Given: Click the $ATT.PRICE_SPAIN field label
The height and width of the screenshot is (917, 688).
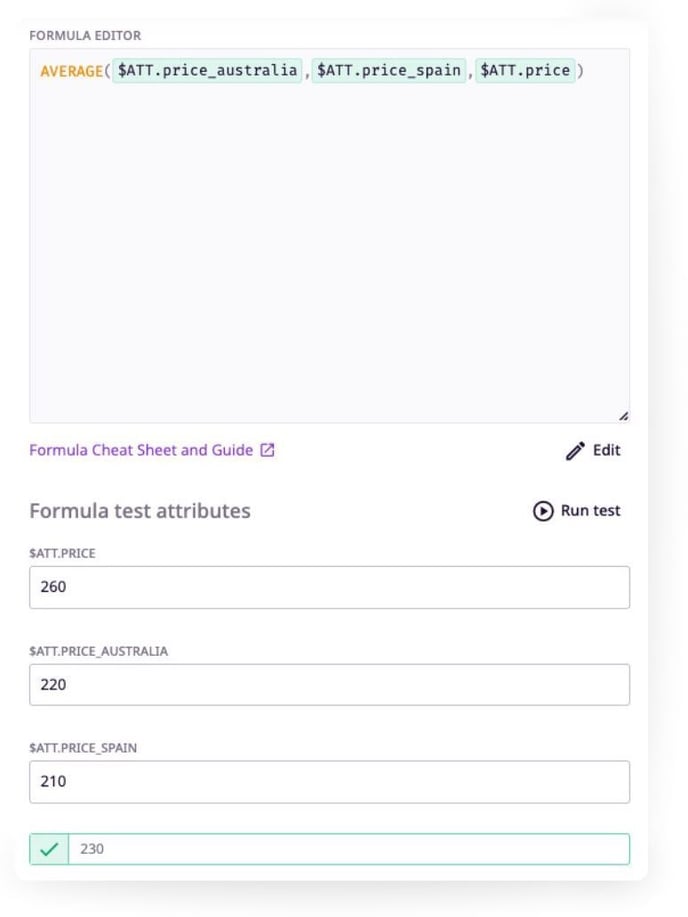Looking at the screenshot, I should coord(83,748).
